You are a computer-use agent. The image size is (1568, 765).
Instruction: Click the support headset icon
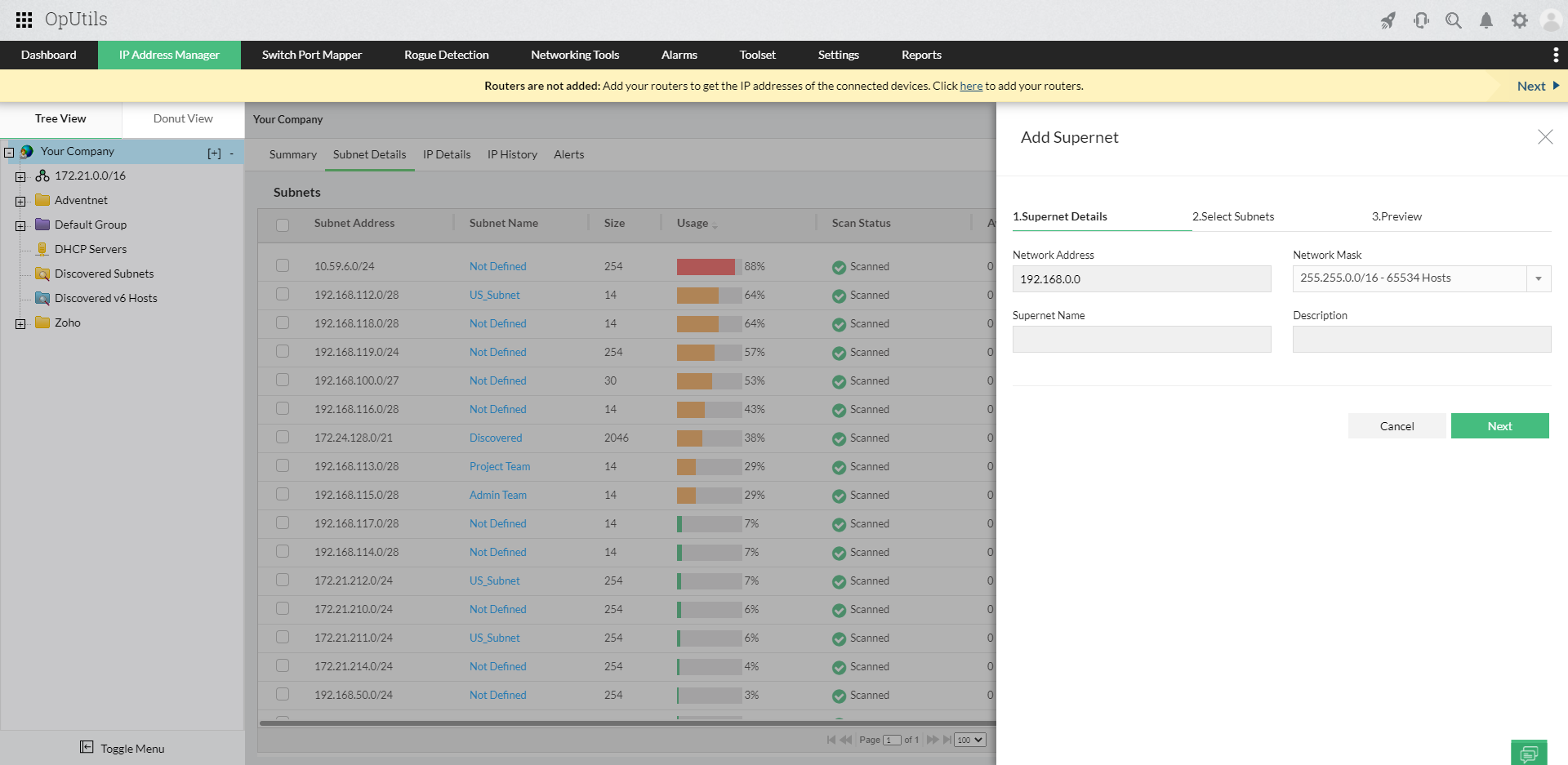1421,20
